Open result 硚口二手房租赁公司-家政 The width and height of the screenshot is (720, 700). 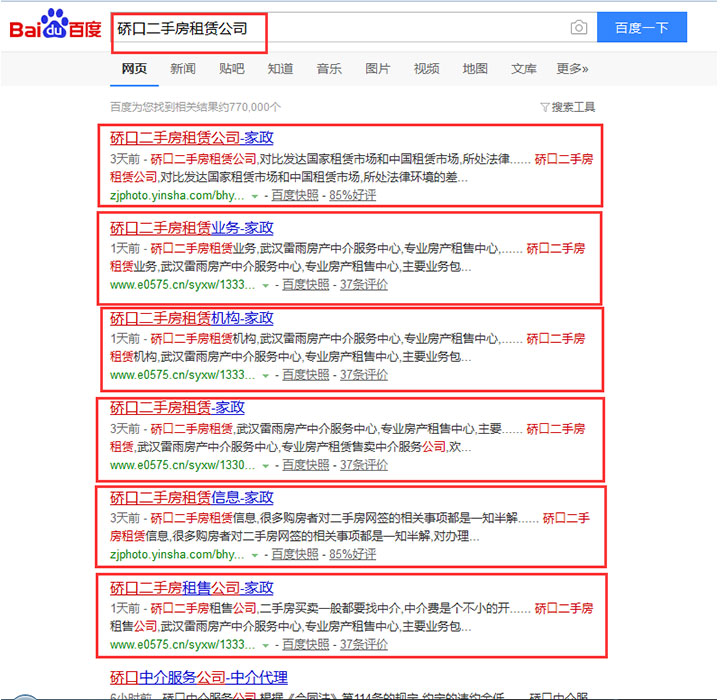tap(191, 138)
